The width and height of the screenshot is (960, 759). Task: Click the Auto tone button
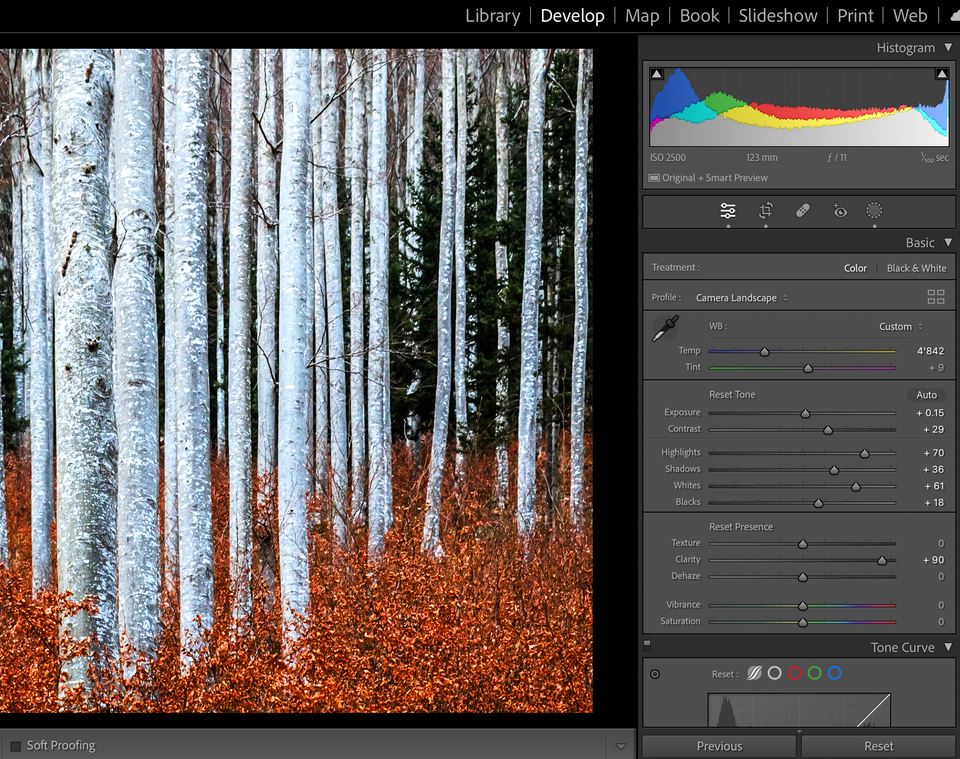[x=926, y=395]
